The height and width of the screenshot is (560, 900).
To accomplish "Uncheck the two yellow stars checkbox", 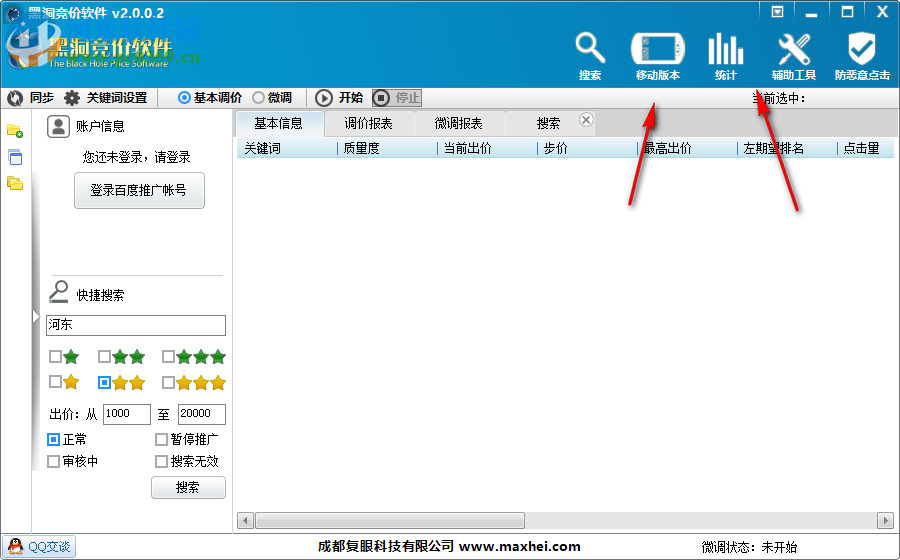I will (x=104, y=382).
